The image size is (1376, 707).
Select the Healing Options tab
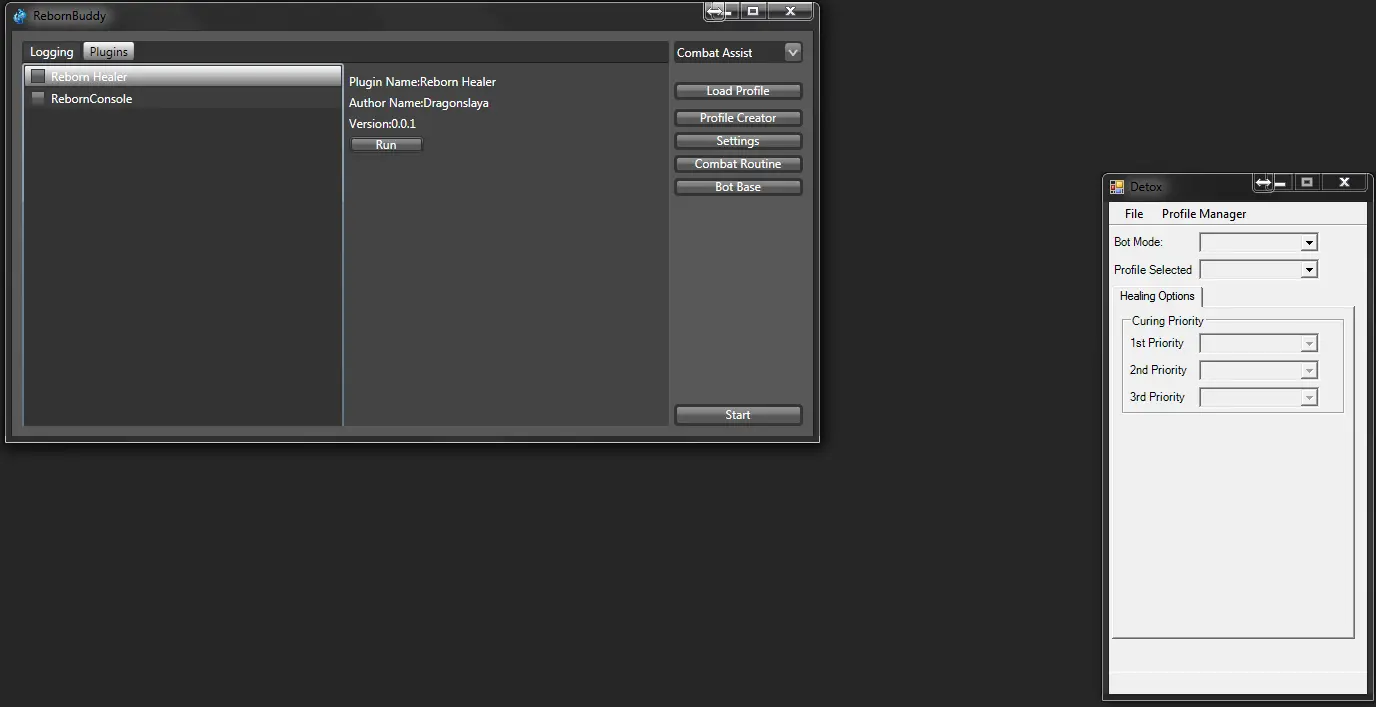[1157, 296]
